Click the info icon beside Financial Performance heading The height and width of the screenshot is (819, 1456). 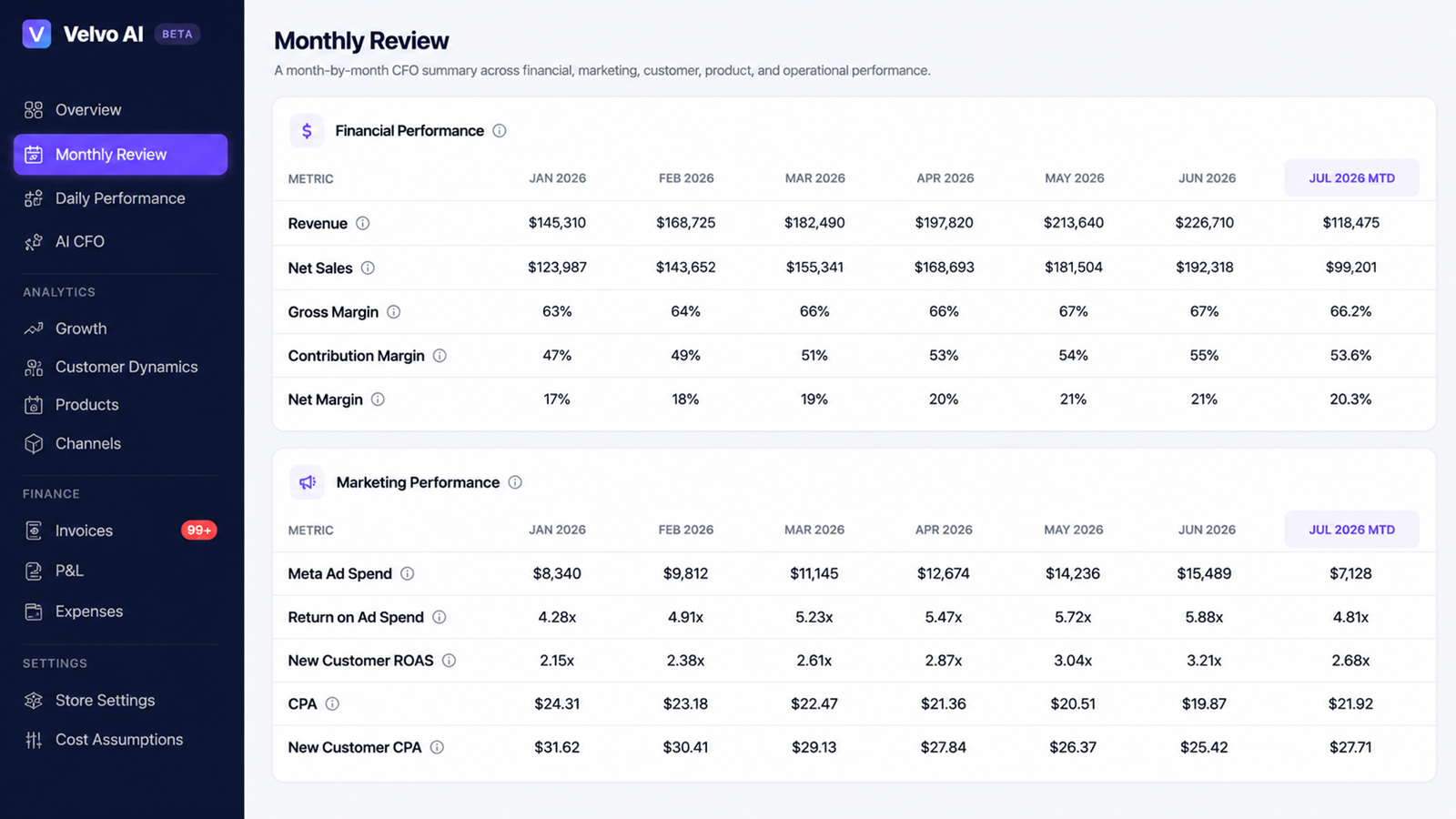tap(500, 131)
